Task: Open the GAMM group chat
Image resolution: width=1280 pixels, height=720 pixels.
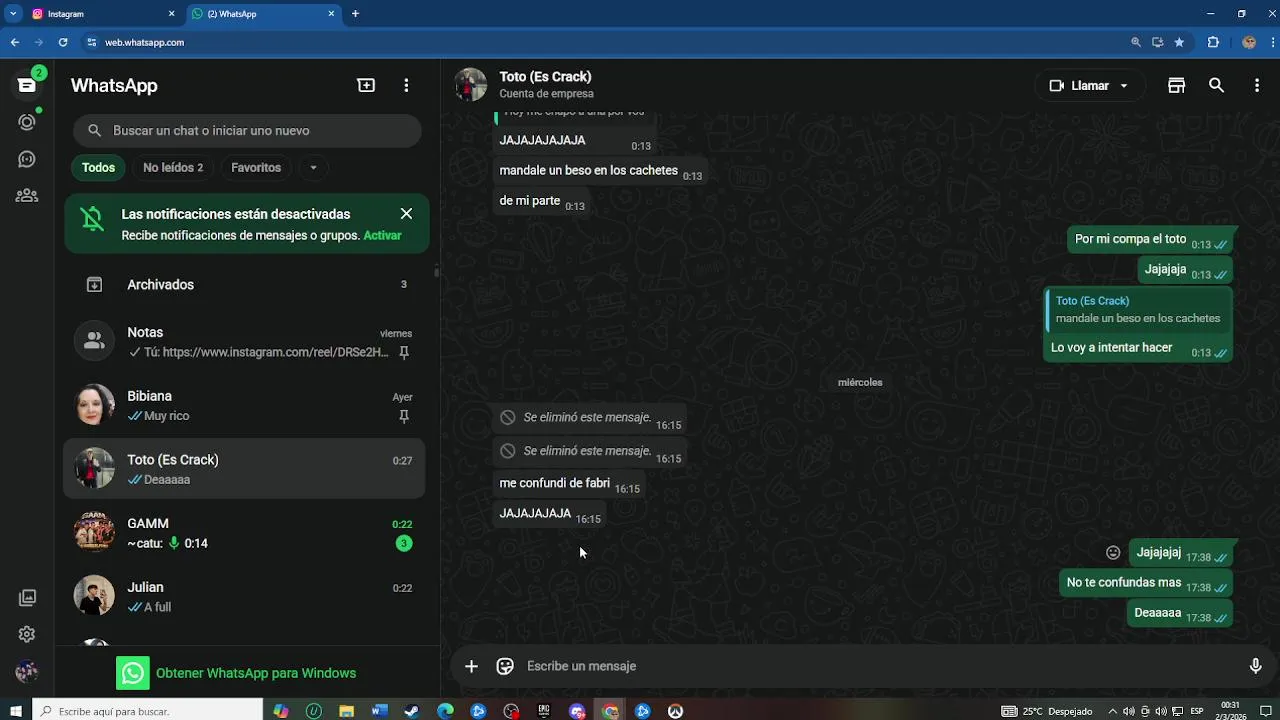Action: pos(244,533)
